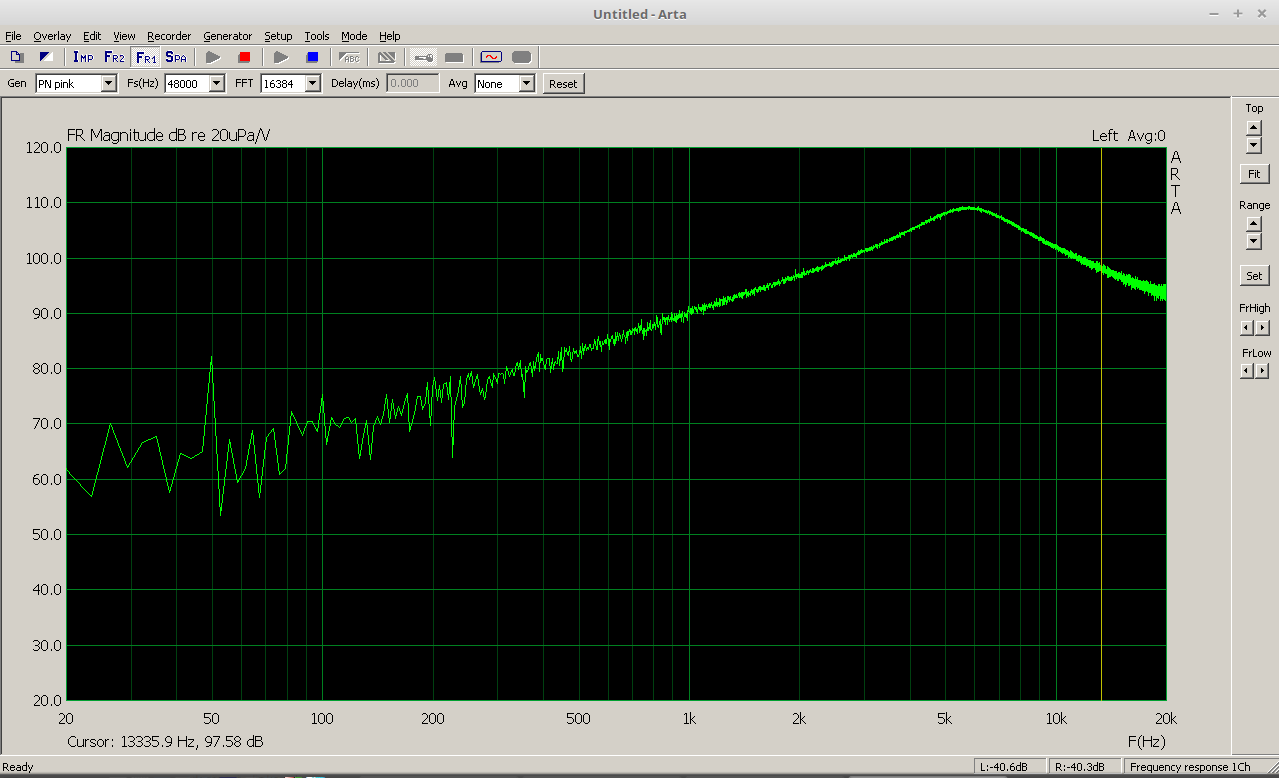
Task: Open the File menu
Action: (13, 36)
